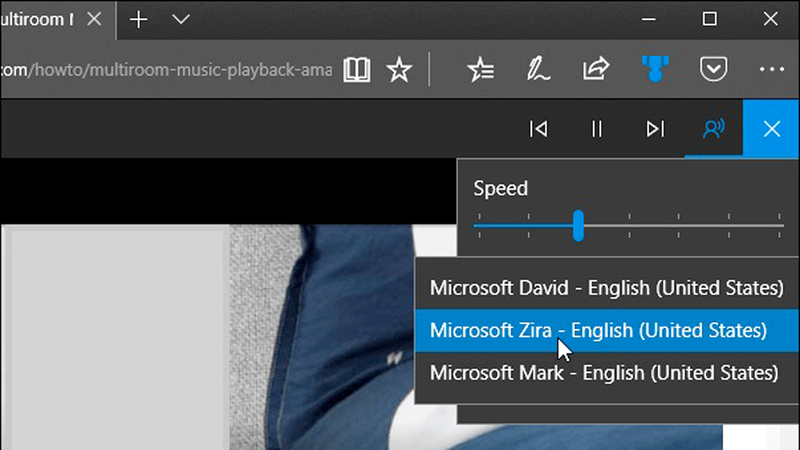Click the address bar URL
This screenshot has width=800, height=450.
pyautogui.click(x=165, y=69)
